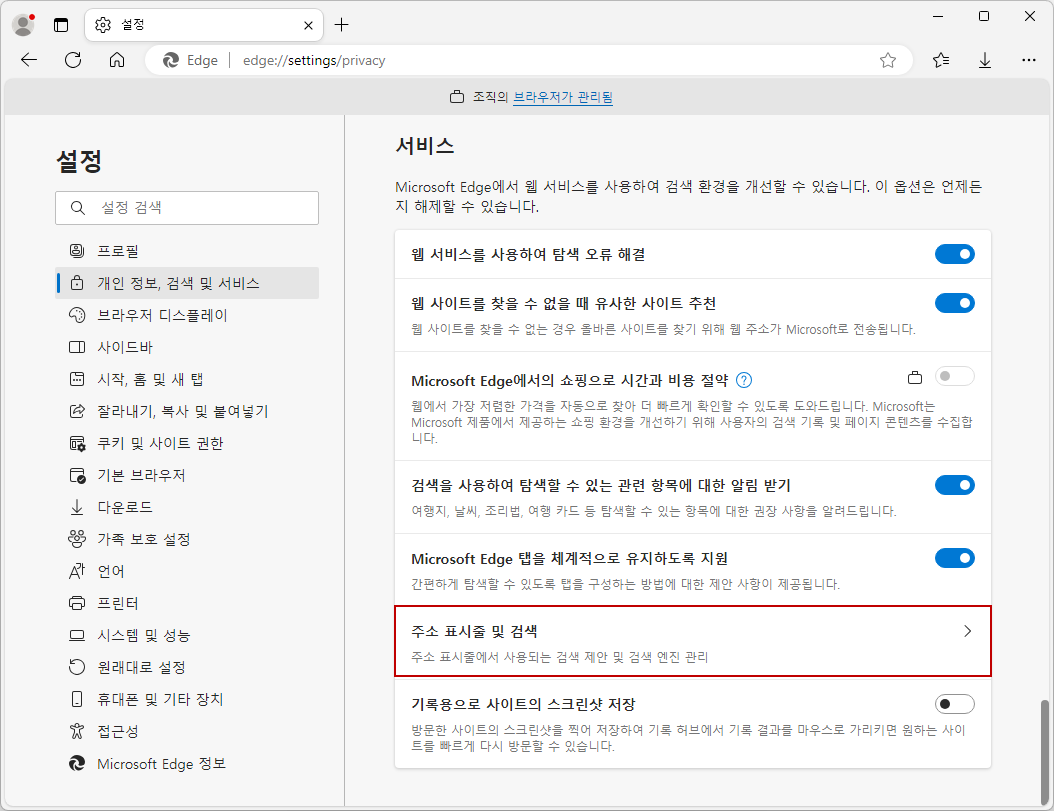Open the Edge settings and more menu
The image size is (1054, 811).
pos(1028,61)
